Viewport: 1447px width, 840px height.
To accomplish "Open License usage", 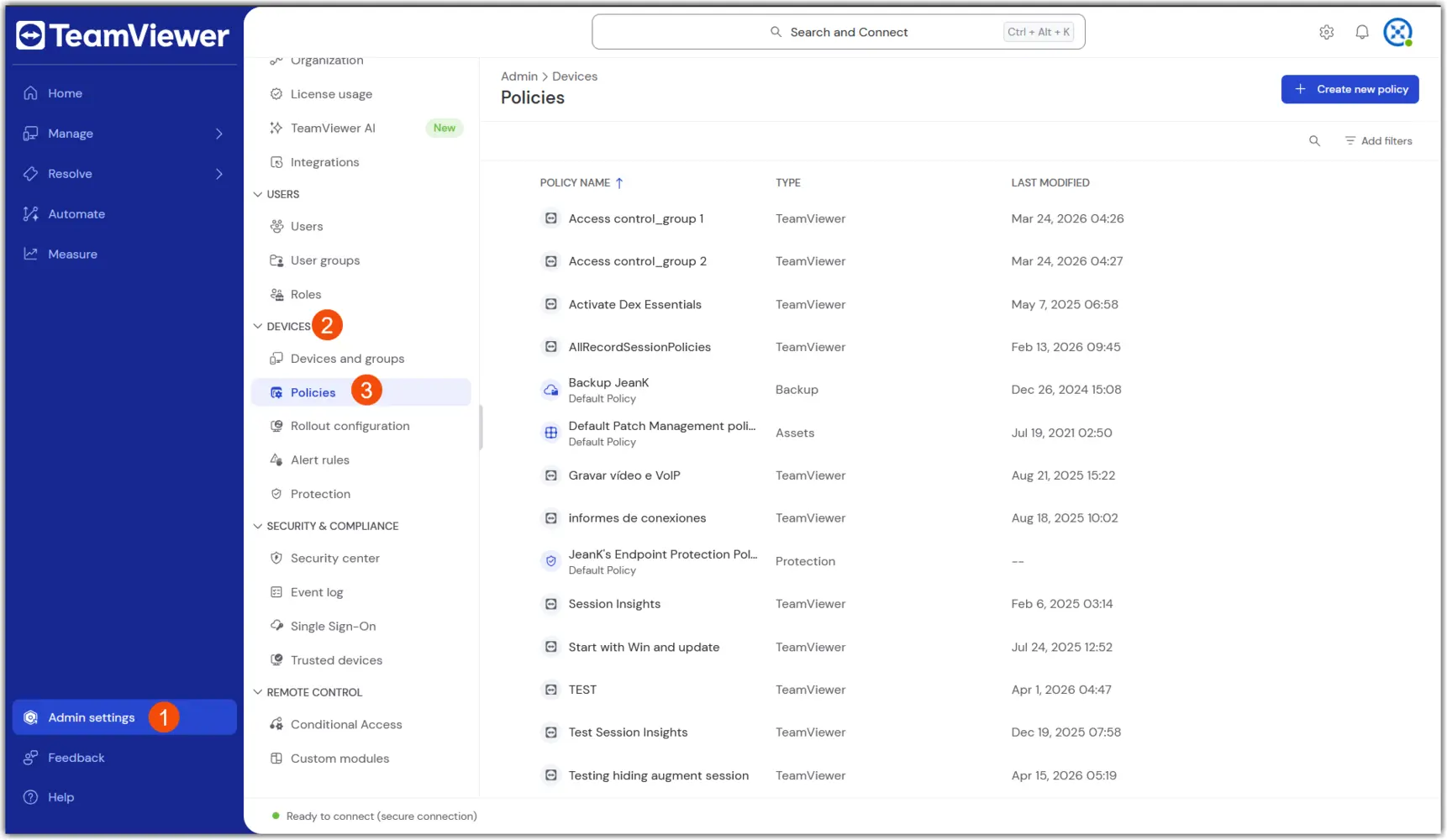I will pyautogui.click(x=361, y=94).
